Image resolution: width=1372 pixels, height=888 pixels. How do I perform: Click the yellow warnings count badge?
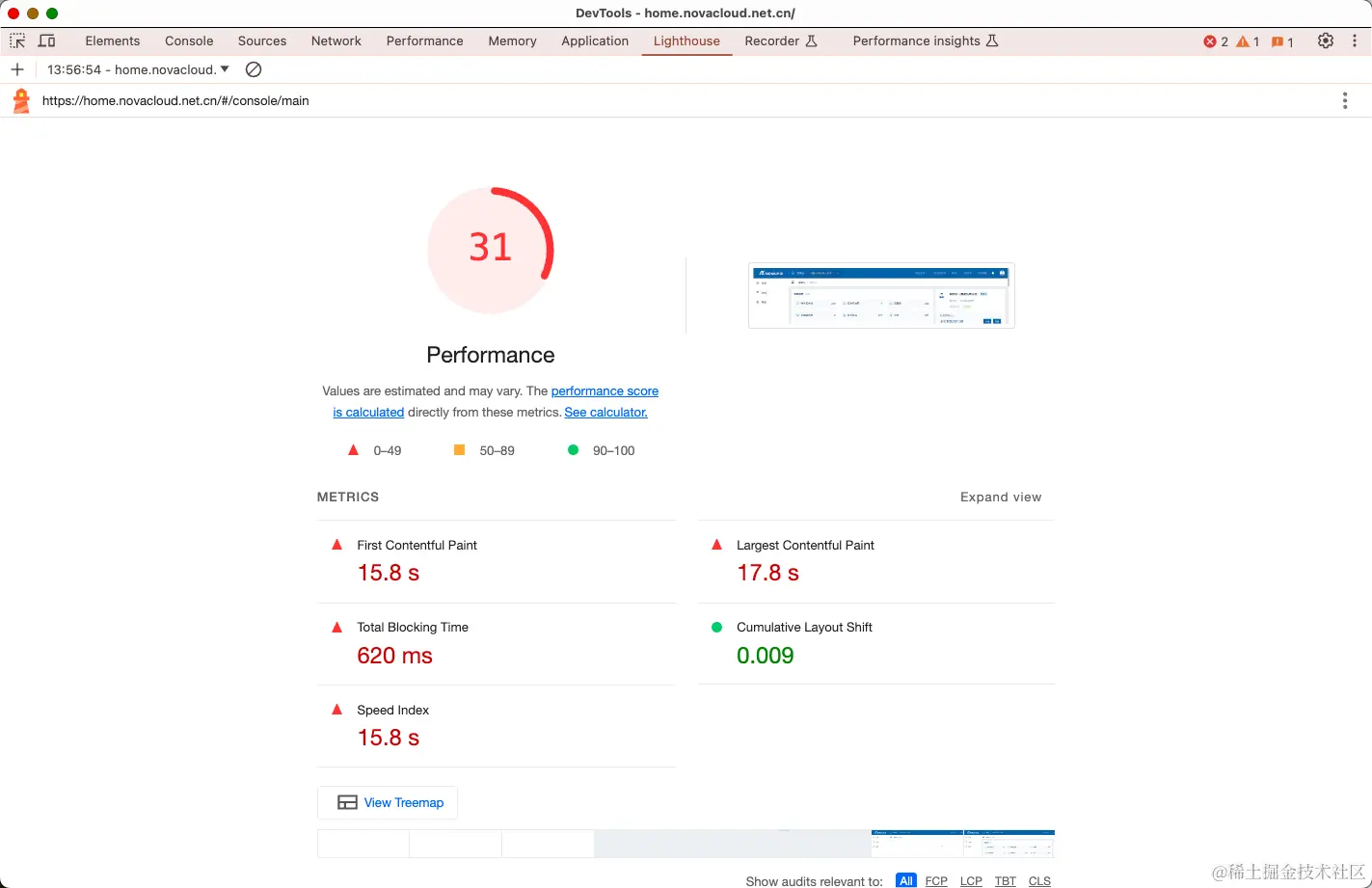(x=1249, y=41)
